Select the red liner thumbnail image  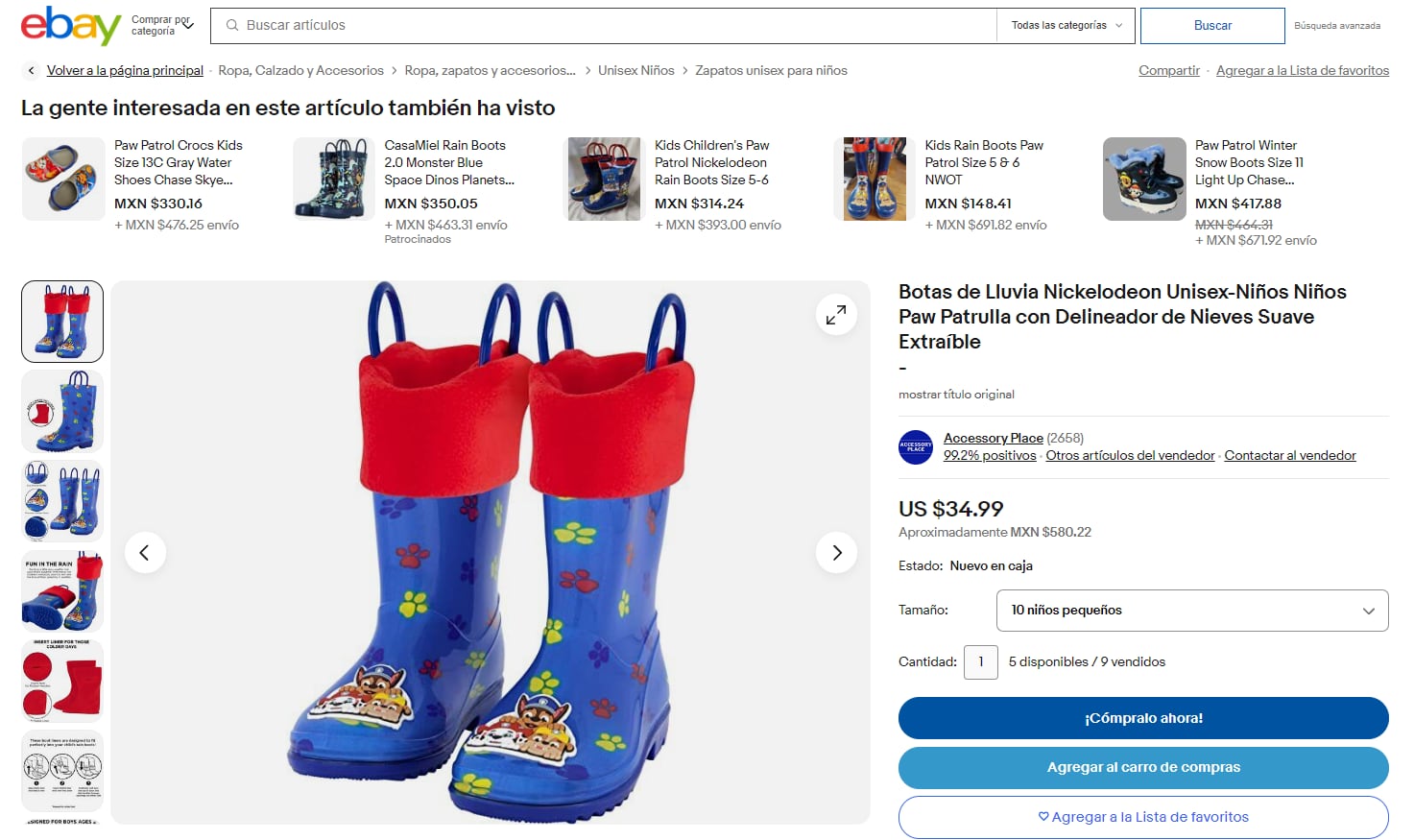[62, 681]
